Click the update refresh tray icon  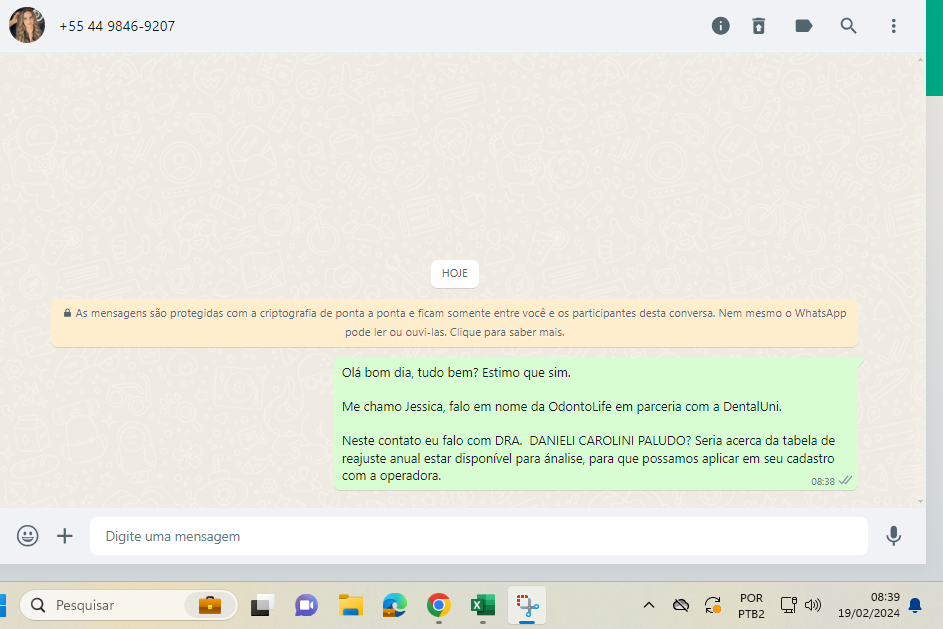[x=713, y=605]
